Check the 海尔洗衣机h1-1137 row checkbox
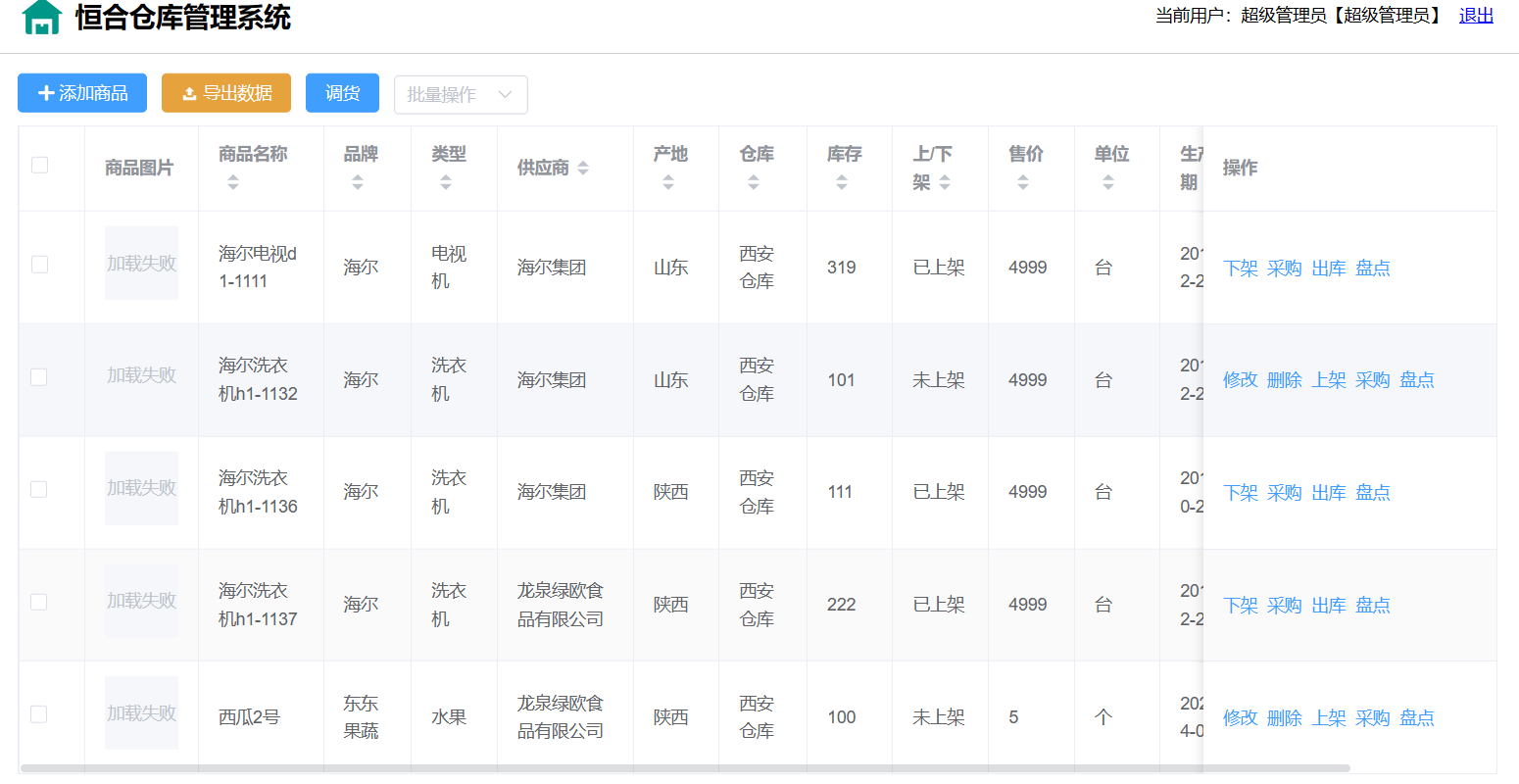Image resolution: width=1519 pixels, height=784 pixels. [39, 602]
